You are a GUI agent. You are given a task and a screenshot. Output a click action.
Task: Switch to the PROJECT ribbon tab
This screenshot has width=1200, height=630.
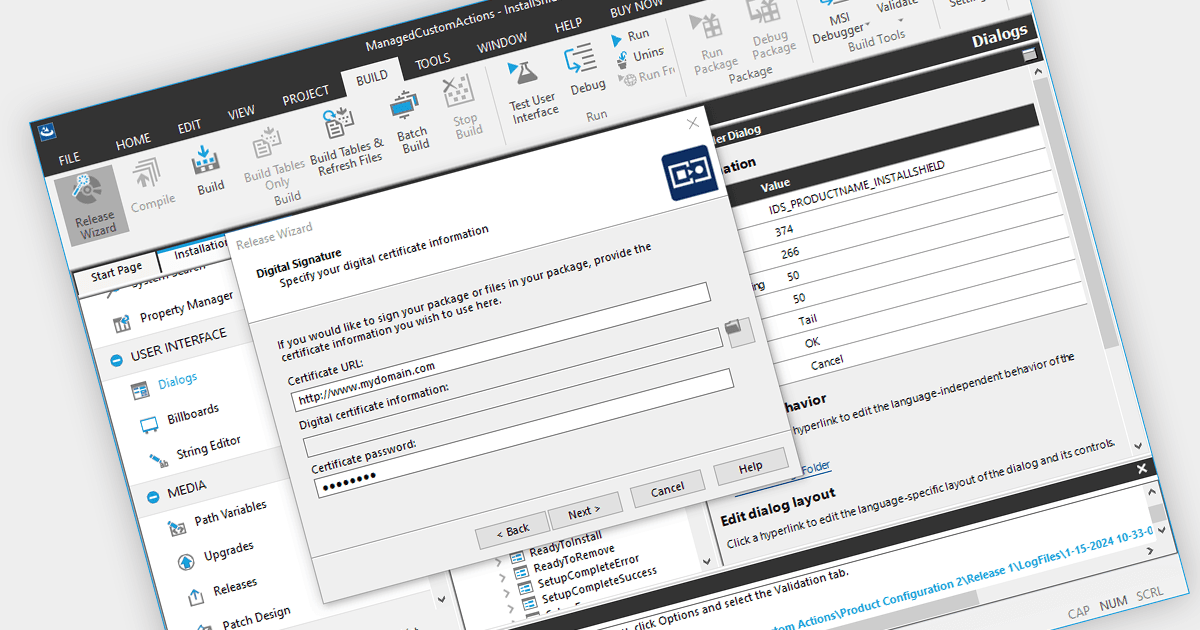click(x=305, y=94)
